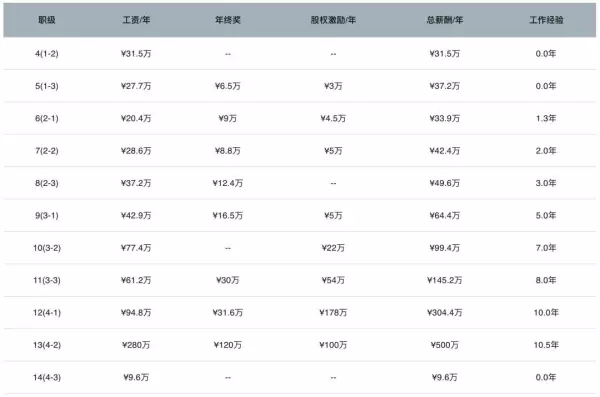Click salary value ¥28.6万

pos(136,151)
